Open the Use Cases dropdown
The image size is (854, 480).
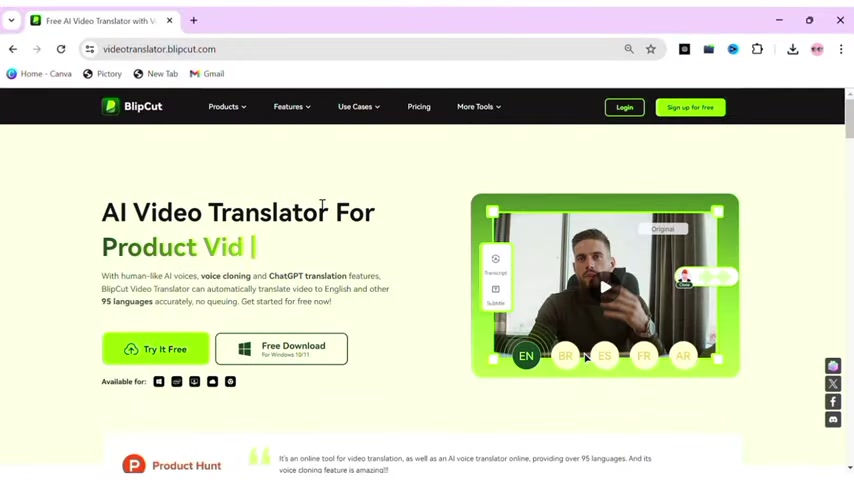click(x=359, y=107)
